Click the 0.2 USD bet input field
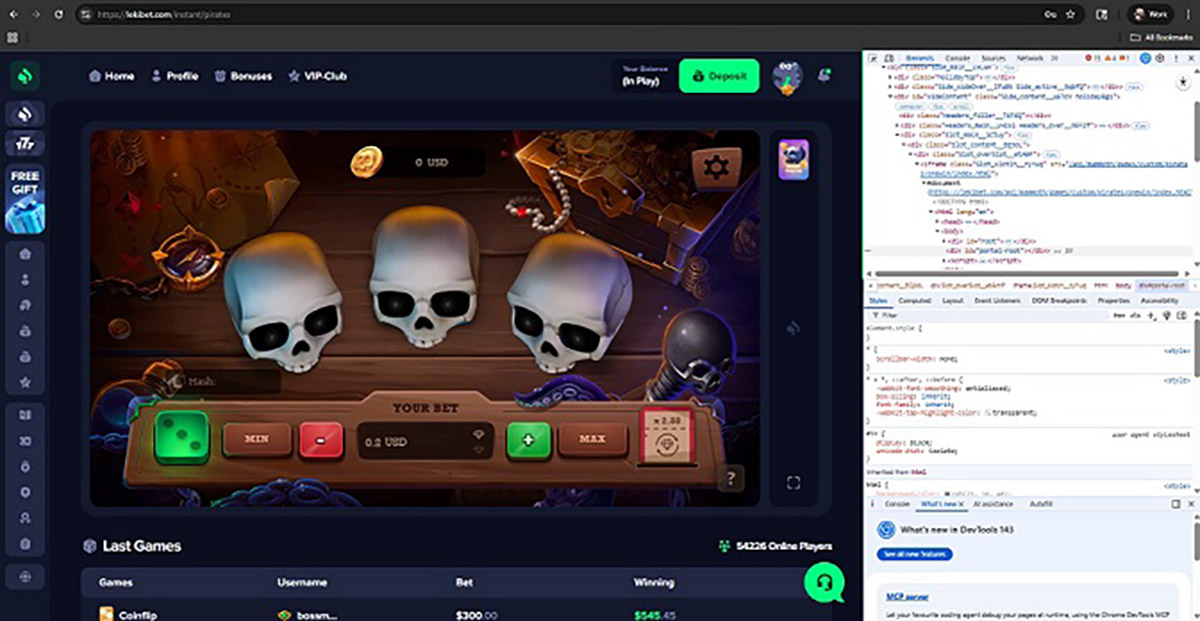The height and width of the screenshot is (621, 1200). tap(424, 438)
